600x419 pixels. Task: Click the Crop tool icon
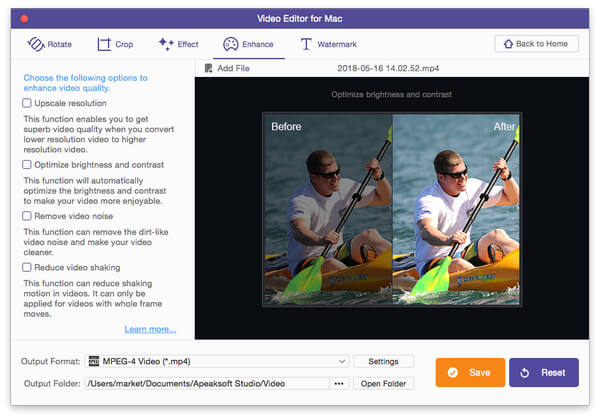coord(104,44)
